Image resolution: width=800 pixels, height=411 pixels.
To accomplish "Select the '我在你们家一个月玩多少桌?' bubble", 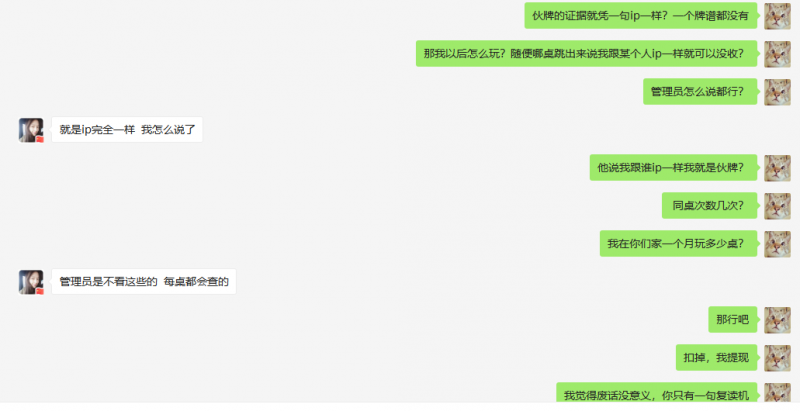I will click(679, 244).
